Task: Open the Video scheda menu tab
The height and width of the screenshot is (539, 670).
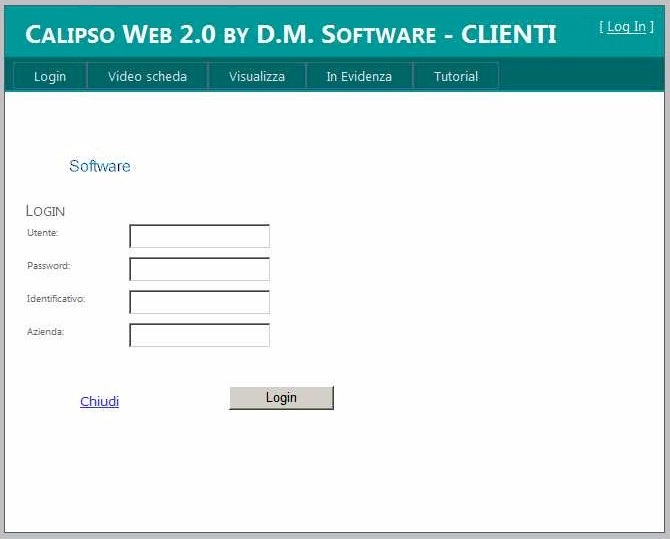Action: pyautogui.click(x=147, y=76)
